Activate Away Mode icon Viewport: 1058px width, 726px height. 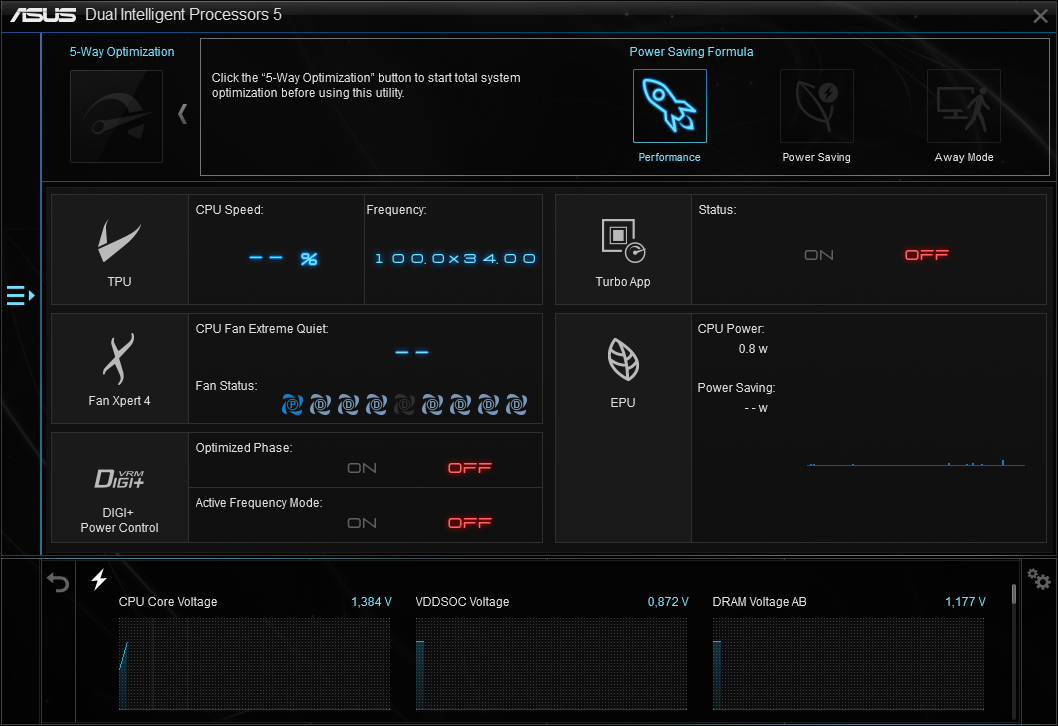coord(963,106)
